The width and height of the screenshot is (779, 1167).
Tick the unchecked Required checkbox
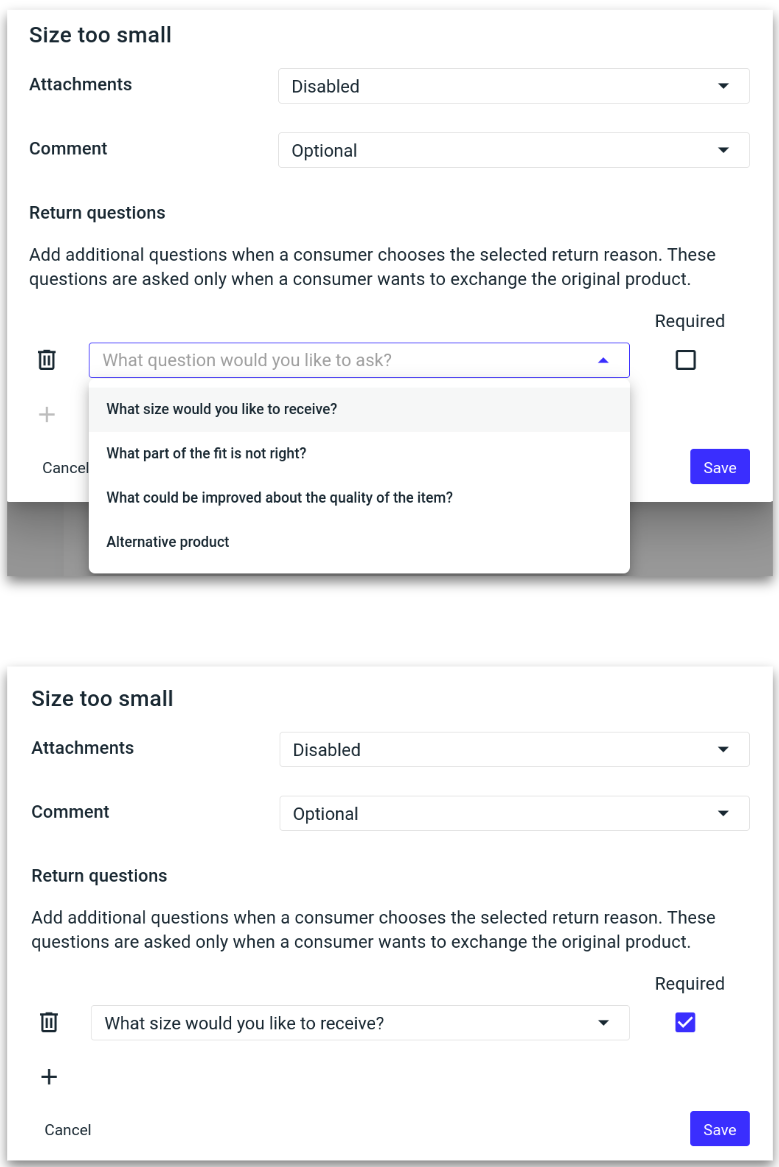(x=685, y=360)
